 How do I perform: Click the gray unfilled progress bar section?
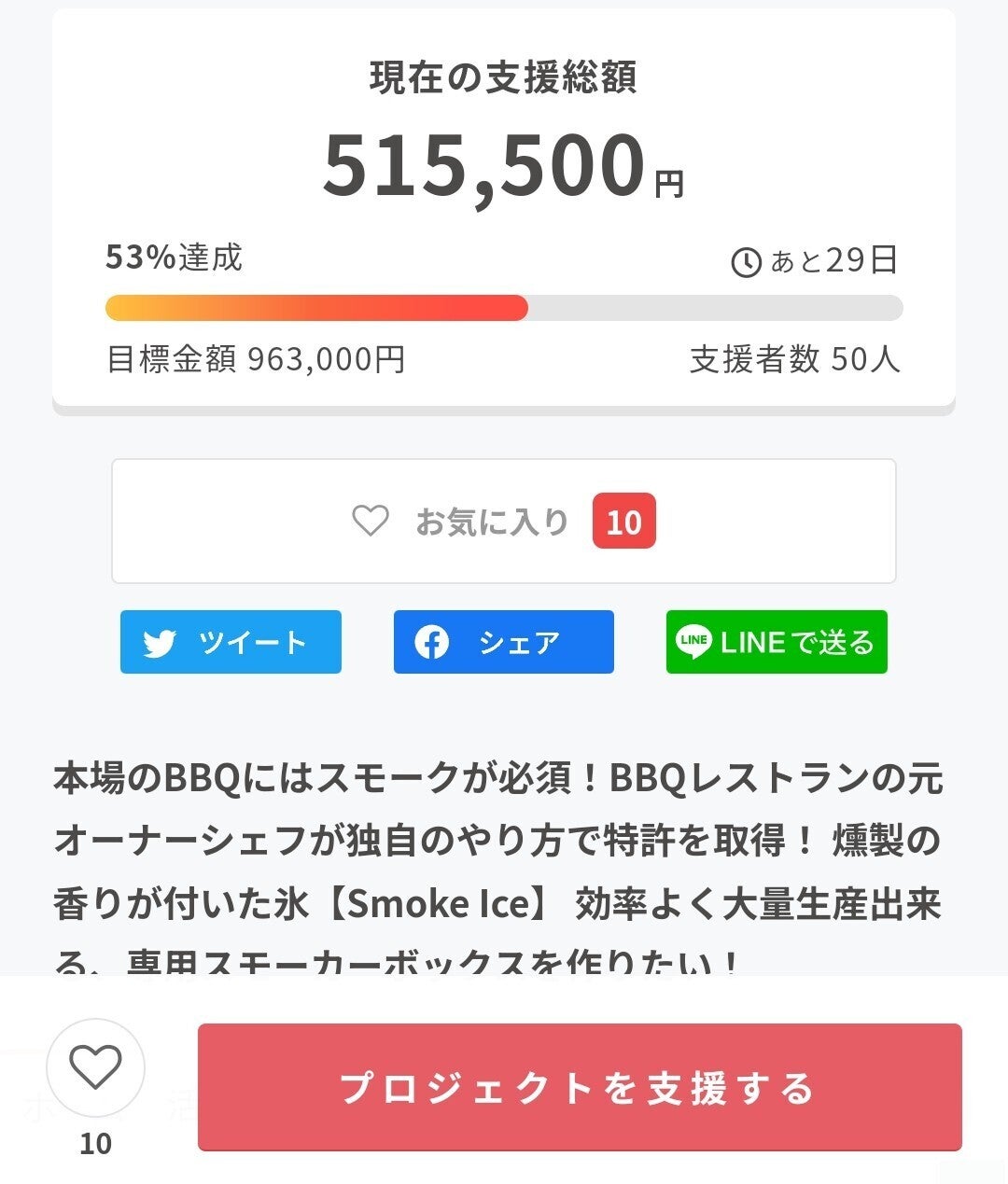[715, 308]
